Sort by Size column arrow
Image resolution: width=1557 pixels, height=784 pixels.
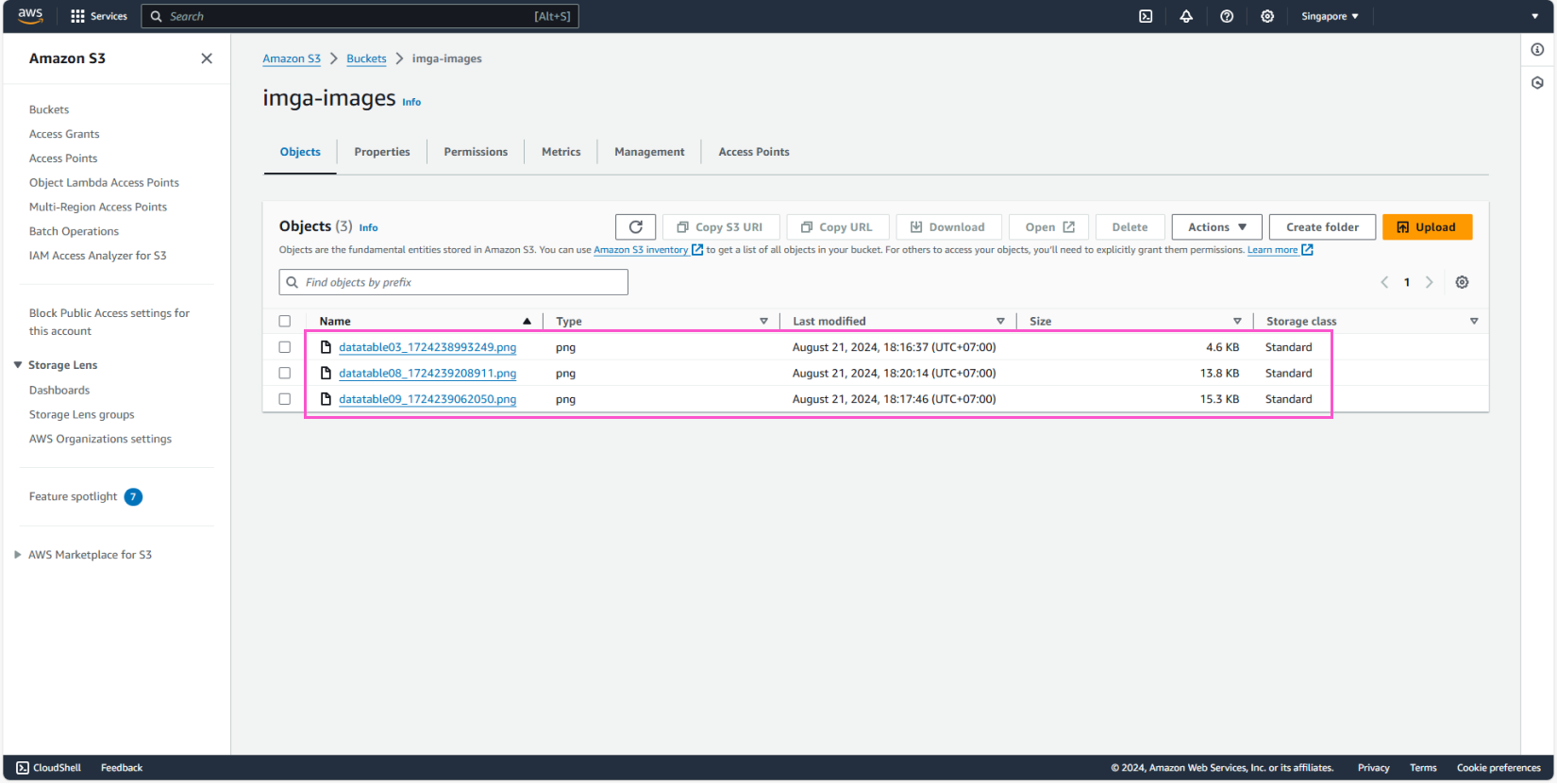click(1237, 322)
